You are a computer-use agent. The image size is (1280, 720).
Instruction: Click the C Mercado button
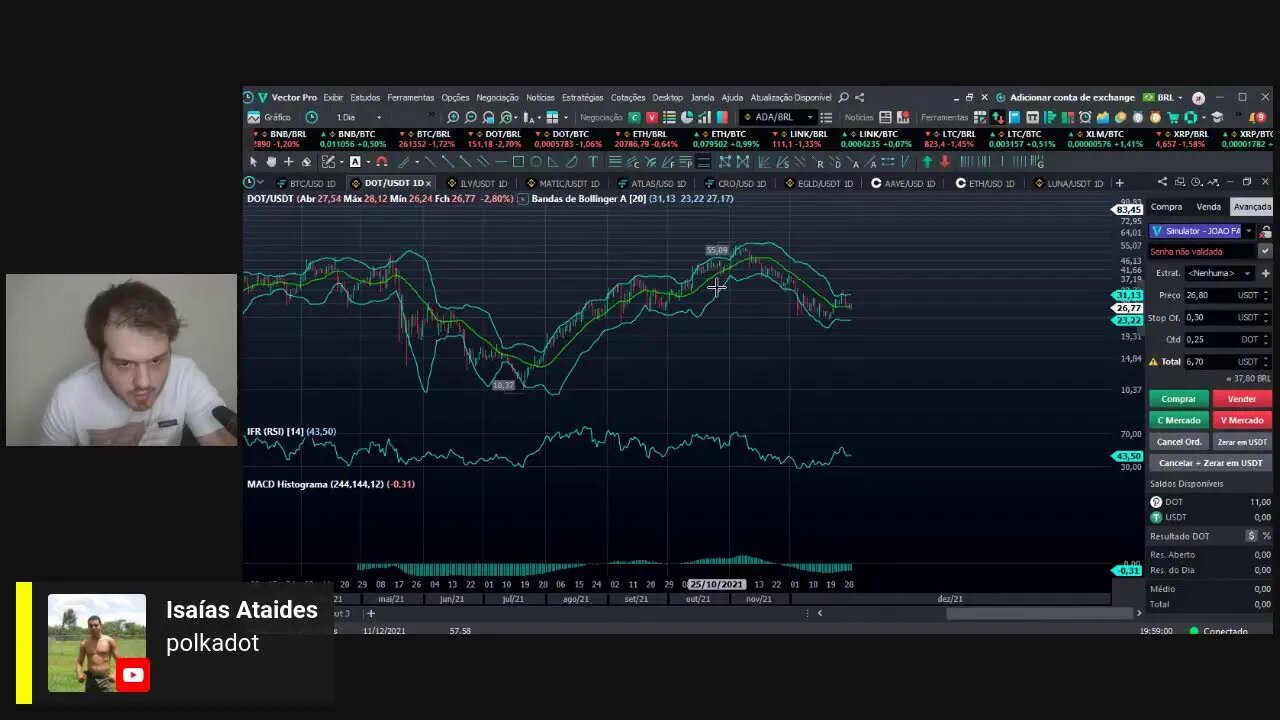[1179, 420]
